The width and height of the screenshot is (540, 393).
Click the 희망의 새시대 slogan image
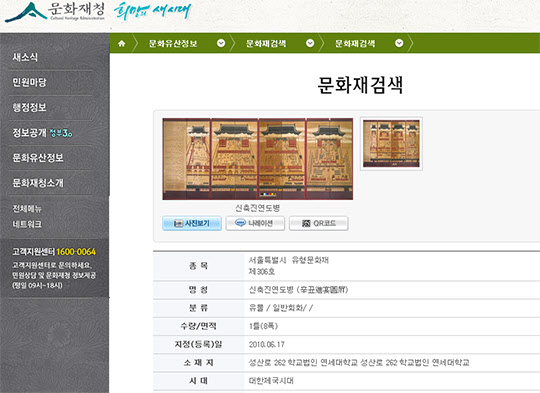(152, 11)
